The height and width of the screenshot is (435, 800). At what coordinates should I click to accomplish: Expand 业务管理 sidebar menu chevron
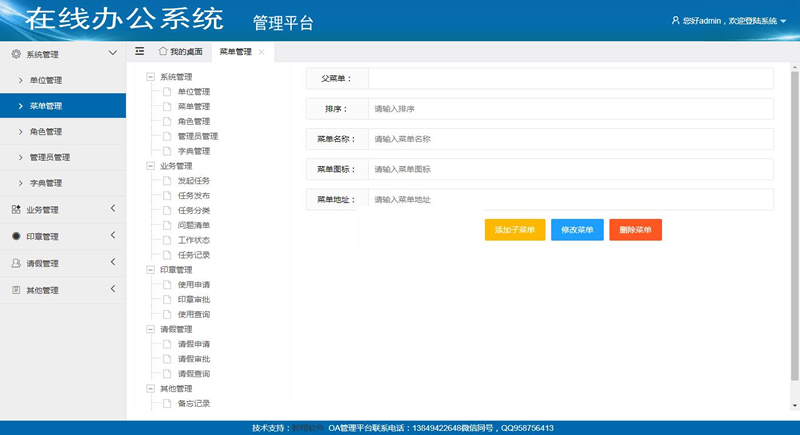(x=113, y=209)
